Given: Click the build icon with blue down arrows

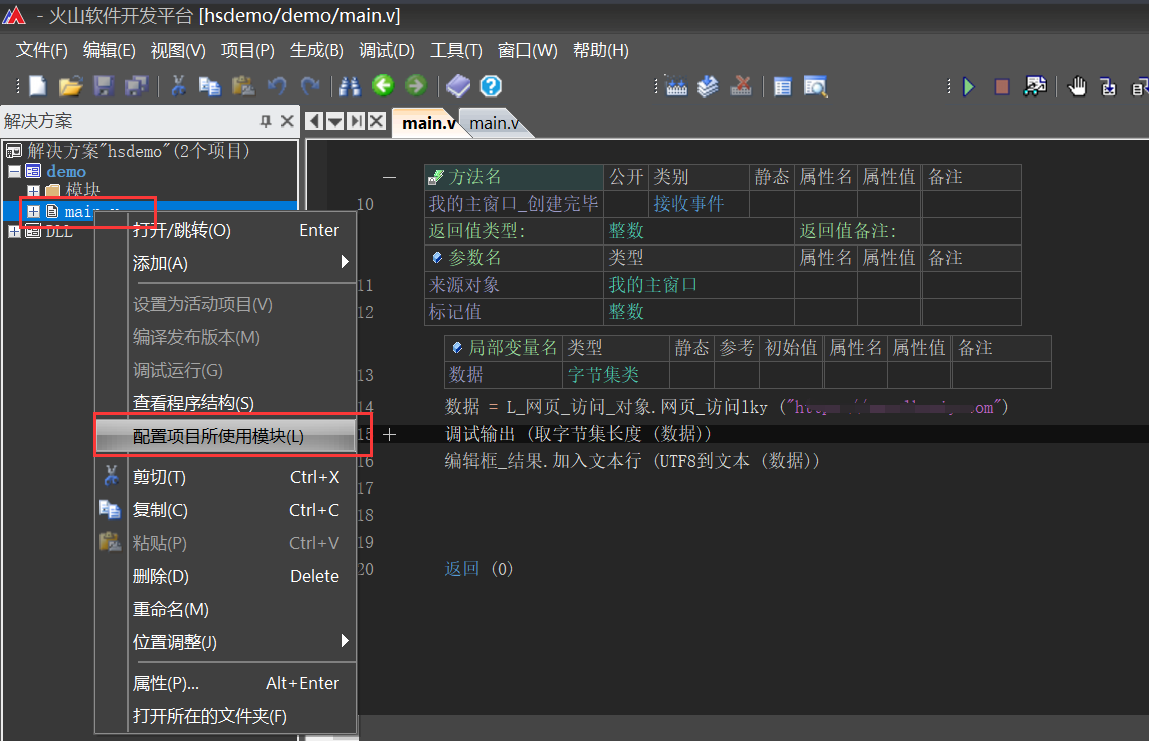Looking at the screenshot, I should point(676,86).
